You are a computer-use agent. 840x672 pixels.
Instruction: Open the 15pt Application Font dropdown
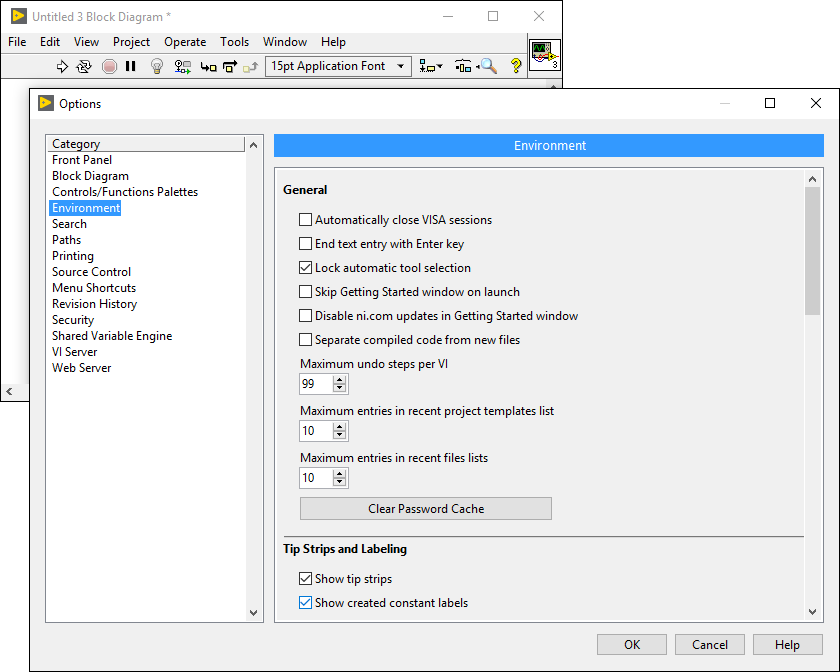[x=338, y=66]
